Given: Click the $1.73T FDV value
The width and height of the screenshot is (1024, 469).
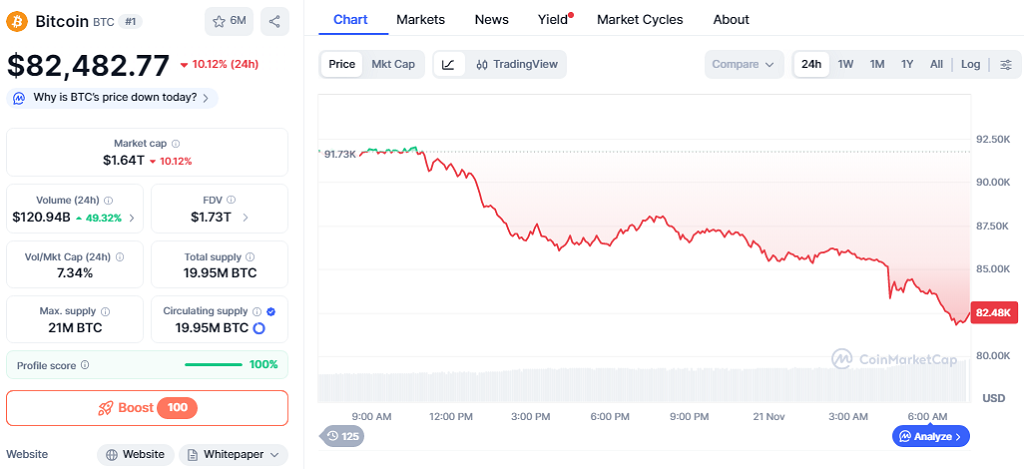Looking at the screenshot, I should [211, 218].
